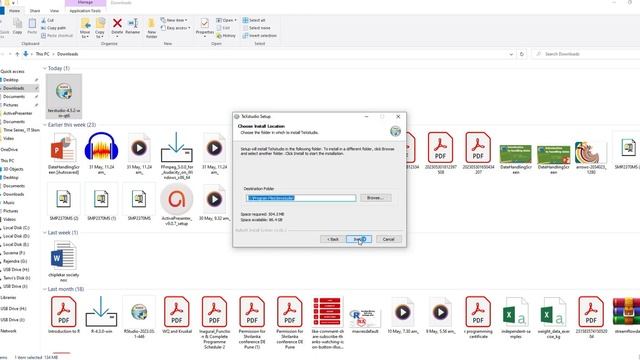Open the Move to dropdown
Image resolution: width=640 pixels, height=360 pixels.
pyautogui.click(x=85, y=29)
